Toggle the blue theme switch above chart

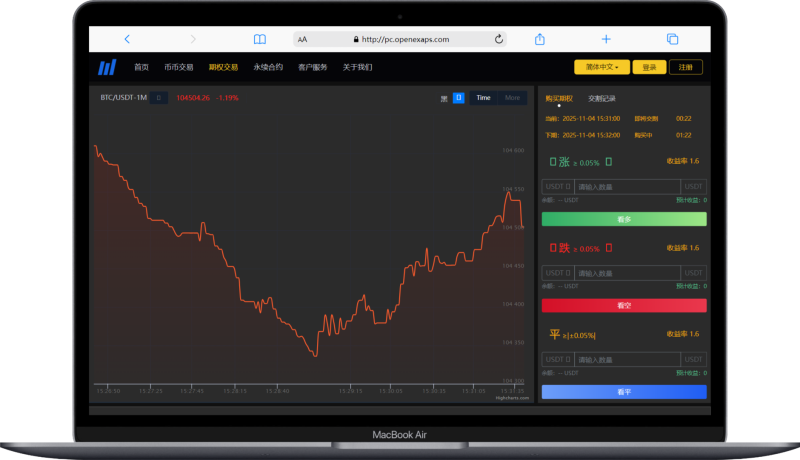458,98
